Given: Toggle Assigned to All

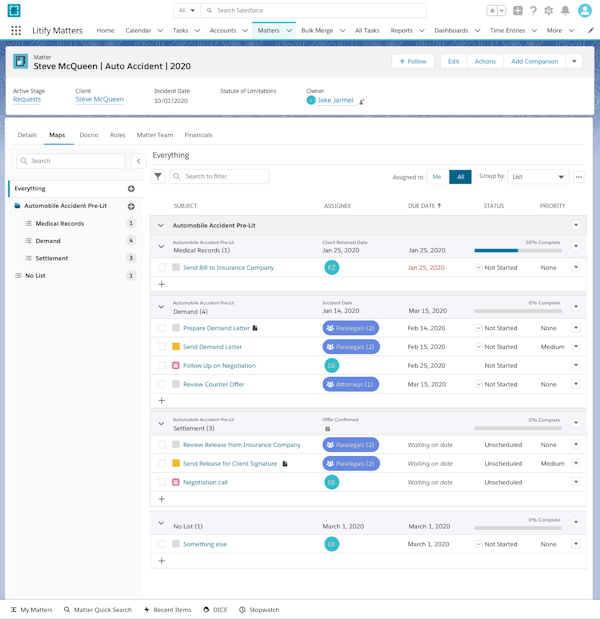Looking at the screenshot, I should click(460, 177).
